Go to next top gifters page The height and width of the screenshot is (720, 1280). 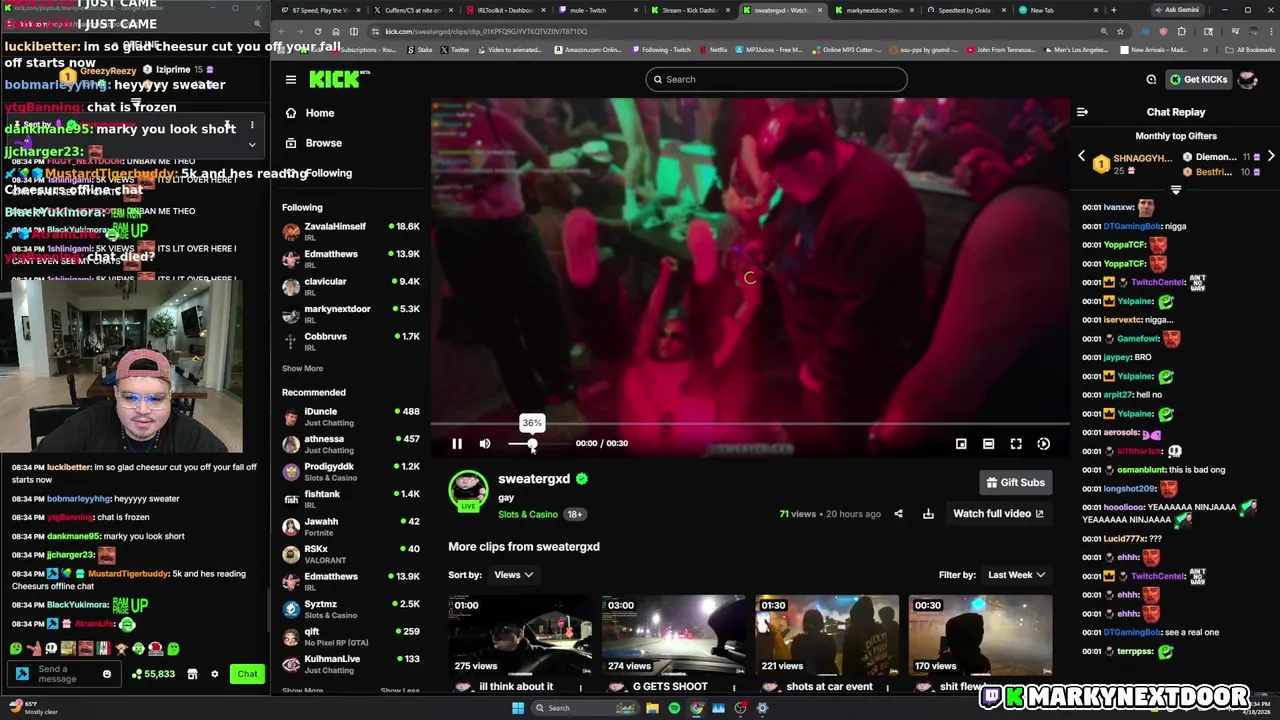coord(1270,157)
